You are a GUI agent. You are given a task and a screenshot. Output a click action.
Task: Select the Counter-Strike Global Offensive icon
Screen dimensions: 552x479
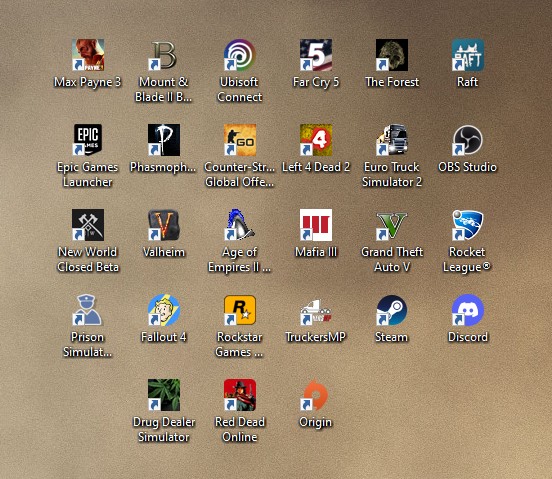(x=240, y=140)
